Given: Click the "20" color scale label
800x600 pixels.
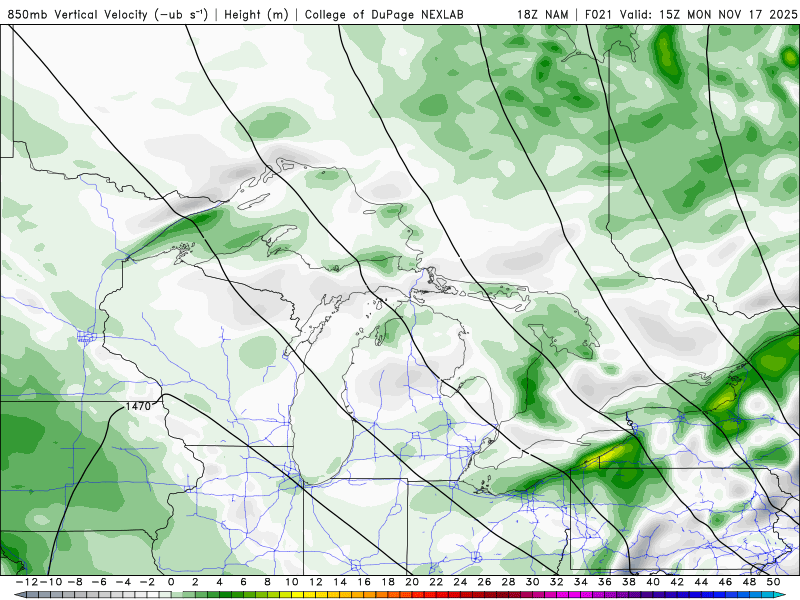Looking at the screenshot, I should tap(412, 582).
